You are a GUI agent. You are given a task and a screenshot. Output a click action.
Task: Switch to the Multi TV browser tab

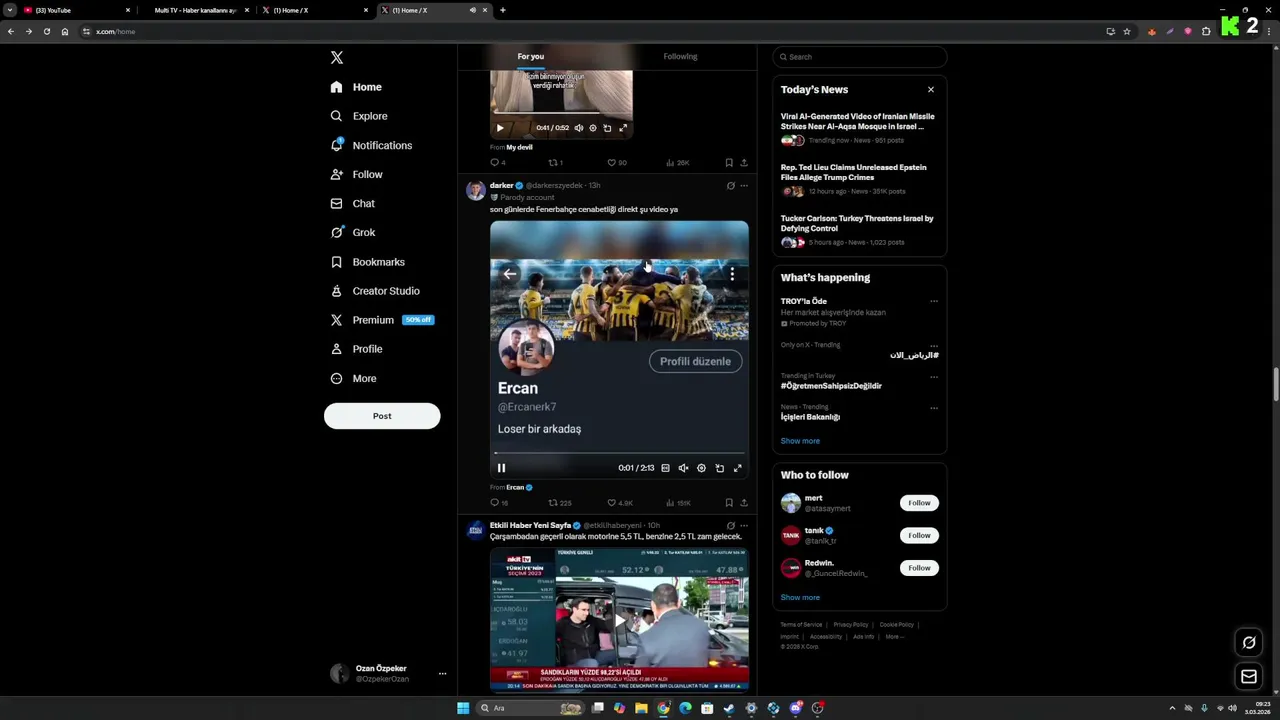click(x=194, y=10)
